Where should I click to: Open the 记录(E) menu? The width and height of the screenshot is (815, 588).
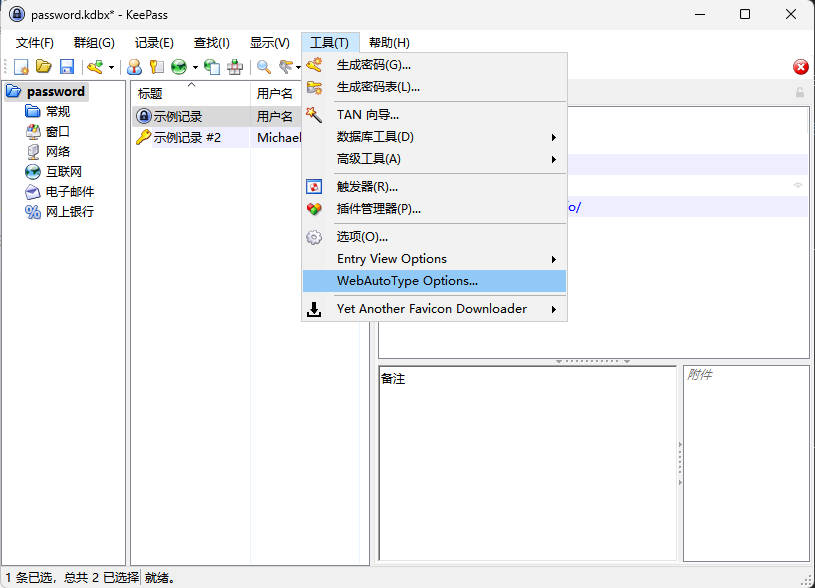click(x=154, y=43)
